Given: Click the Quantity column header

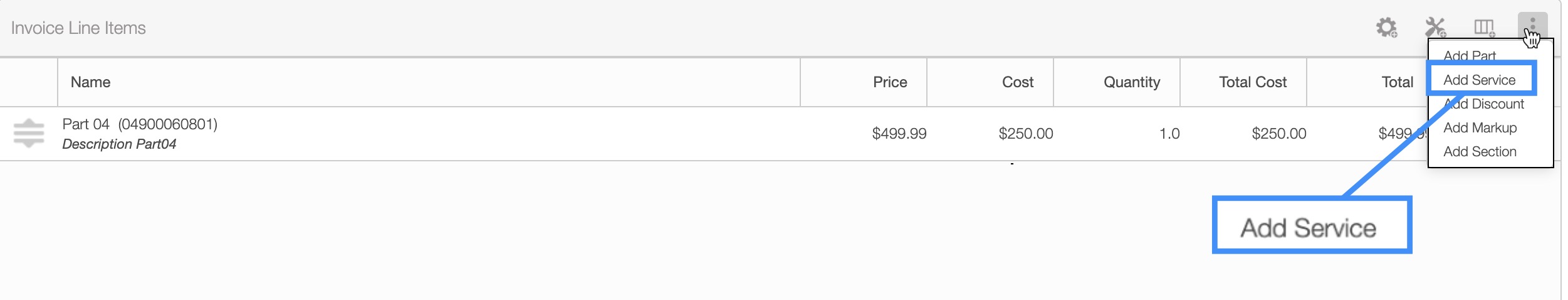Looking at the screenshot, I should click(1131, 82).
